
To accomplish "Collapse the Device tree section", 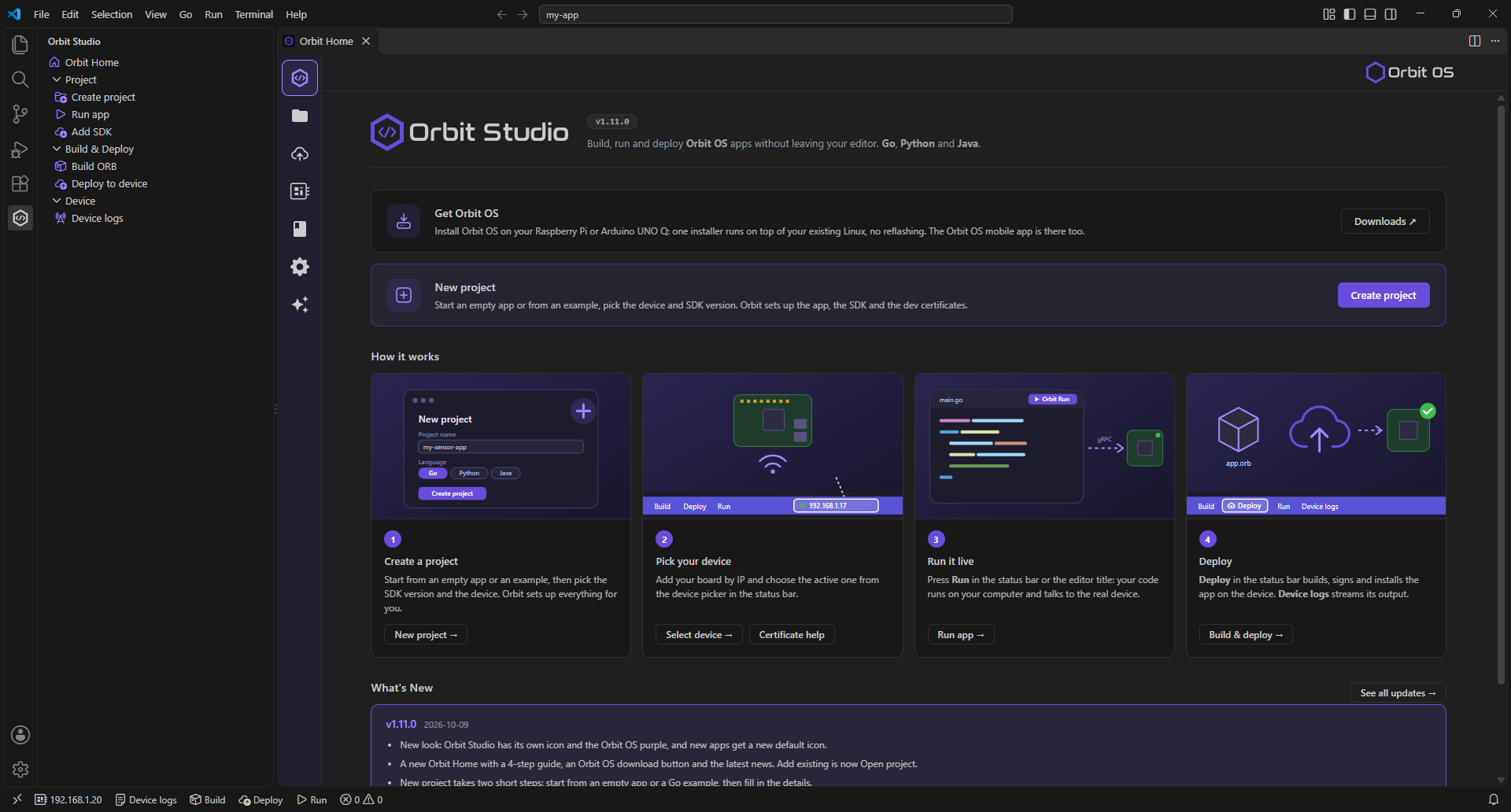I will tap(57, 201).
